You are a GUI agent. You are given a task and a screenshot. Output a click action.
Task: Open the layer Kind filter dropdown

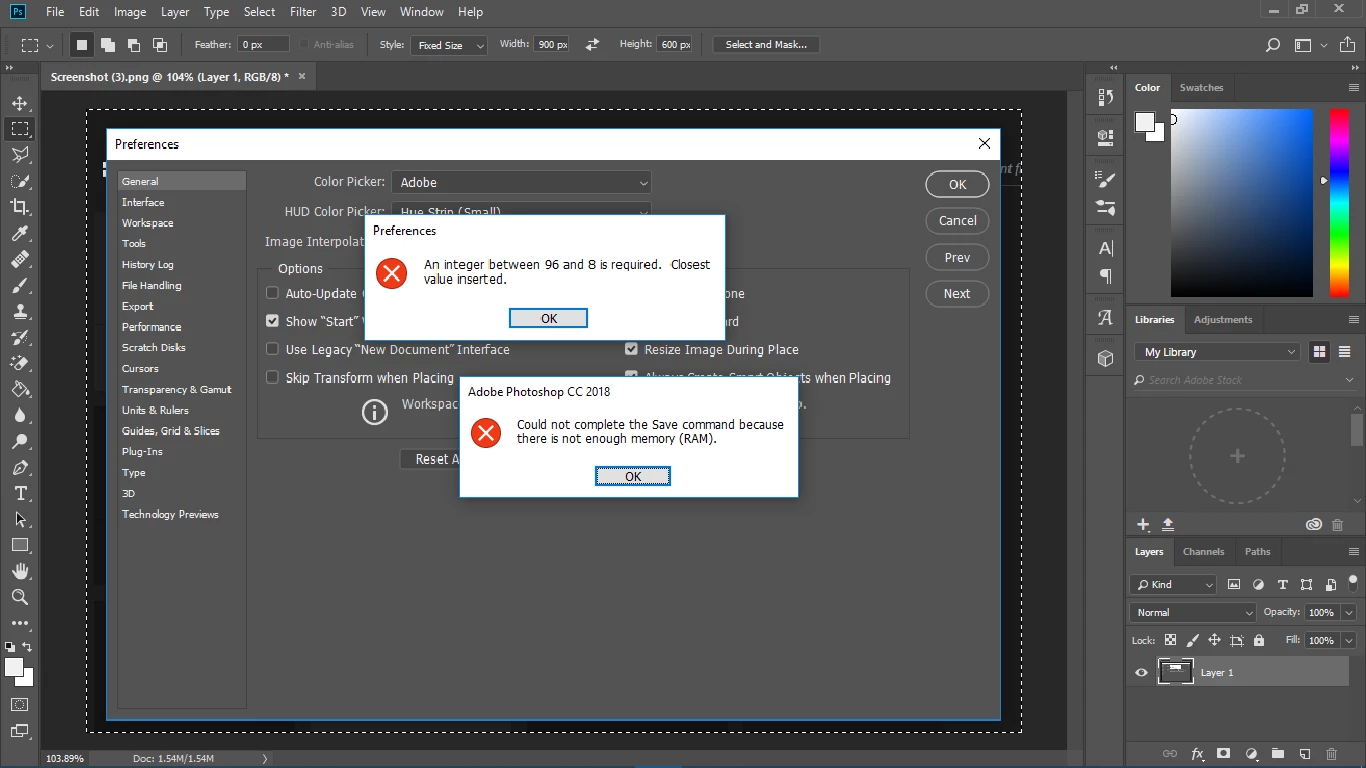point(1173,585)
